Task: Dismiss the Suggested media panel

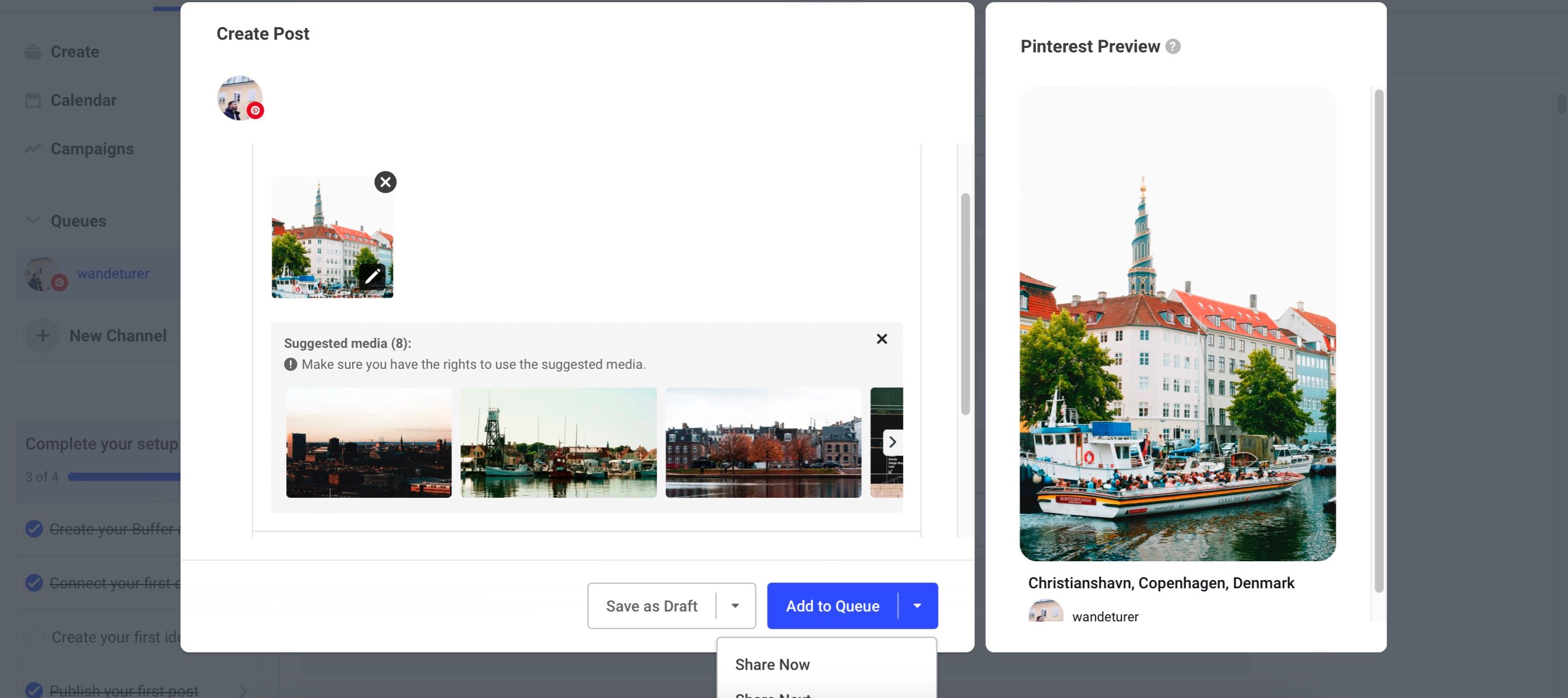Action: (x=882, y=339)
